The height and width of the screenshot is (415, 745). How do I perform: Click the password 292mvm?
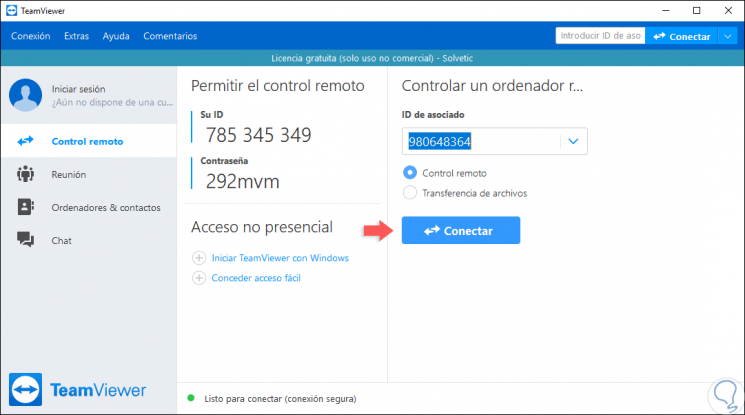[243, 182]
